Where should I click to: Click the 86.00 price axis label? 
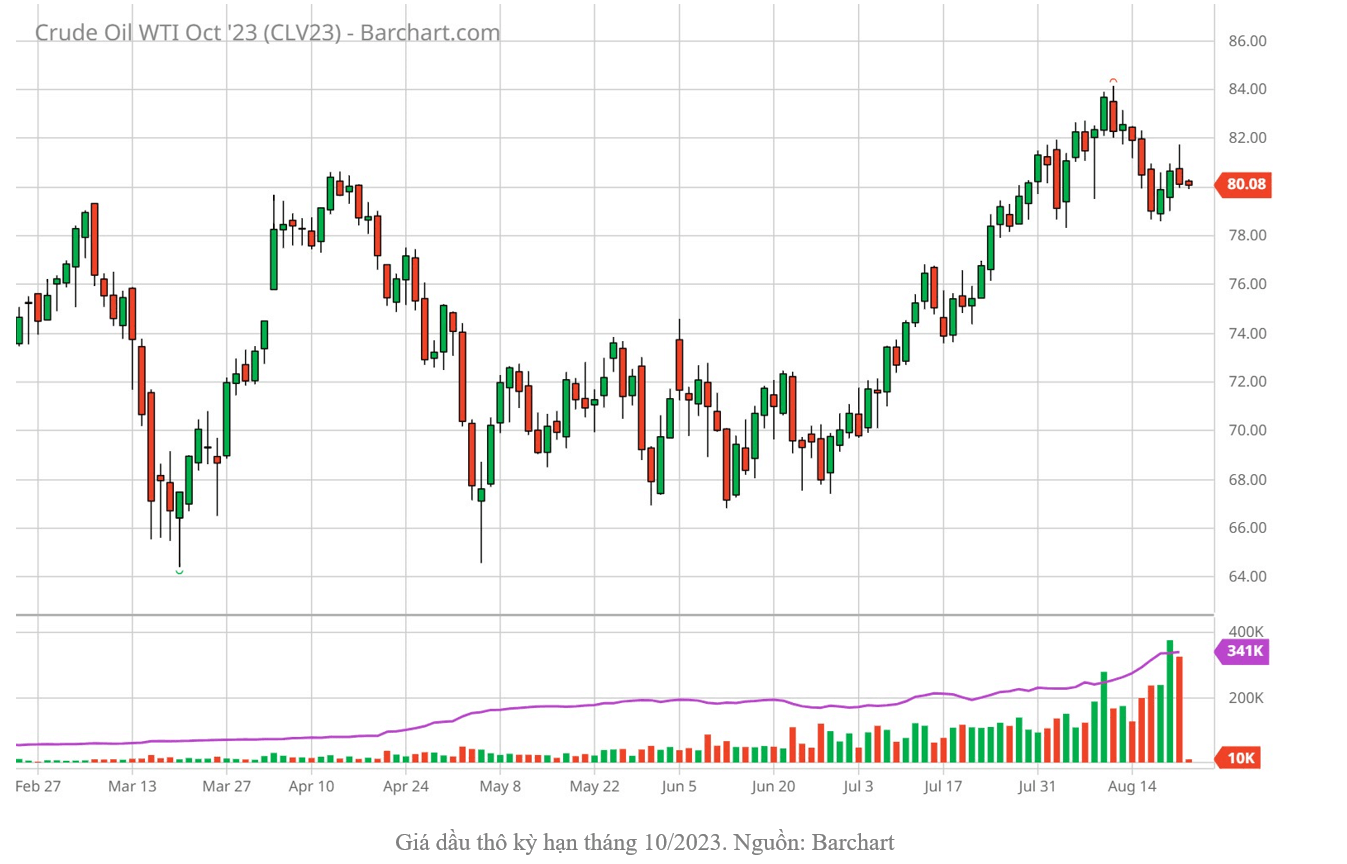[x=1246, y=41]
